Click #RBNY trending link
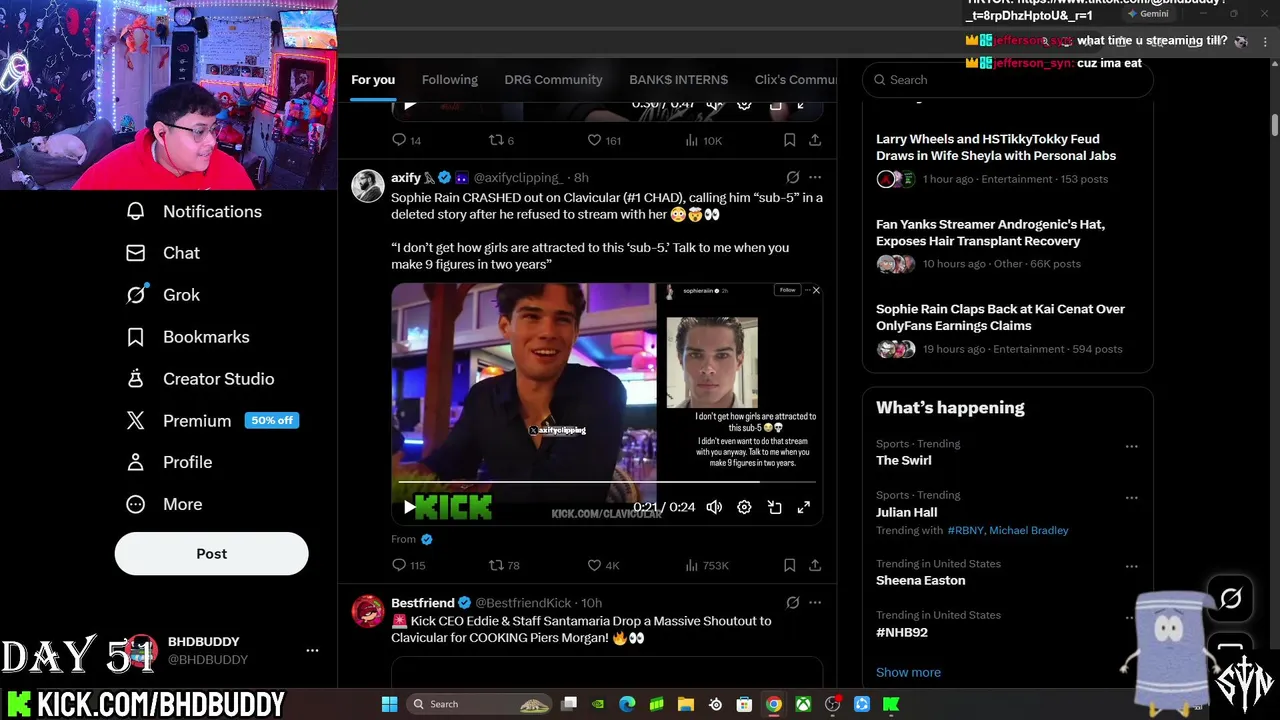The image size is (1280, 720). [964, 530]
